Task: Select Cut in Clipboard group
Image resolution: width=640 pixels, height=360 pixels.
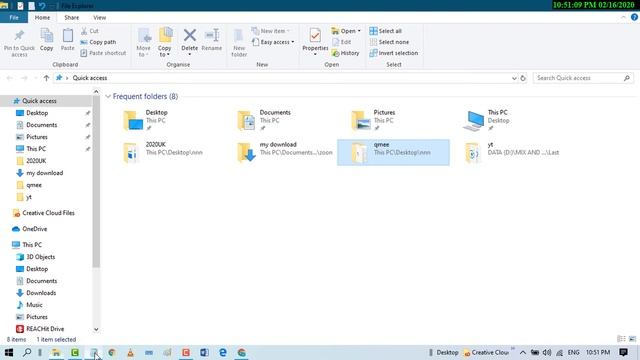Action: [90, 31]
